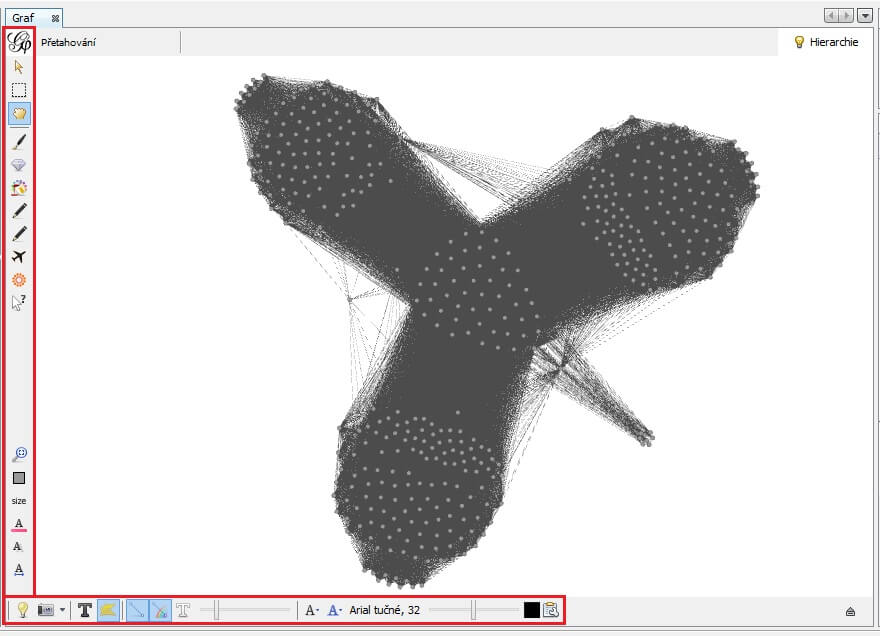Open background color via lightbulb icon
This screenshot has height=636, width=880.
(22, 610)
